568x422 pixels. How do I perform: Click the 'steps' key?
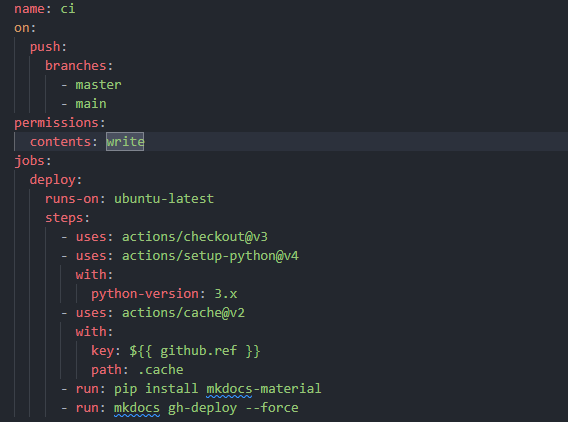pos(64,218)
